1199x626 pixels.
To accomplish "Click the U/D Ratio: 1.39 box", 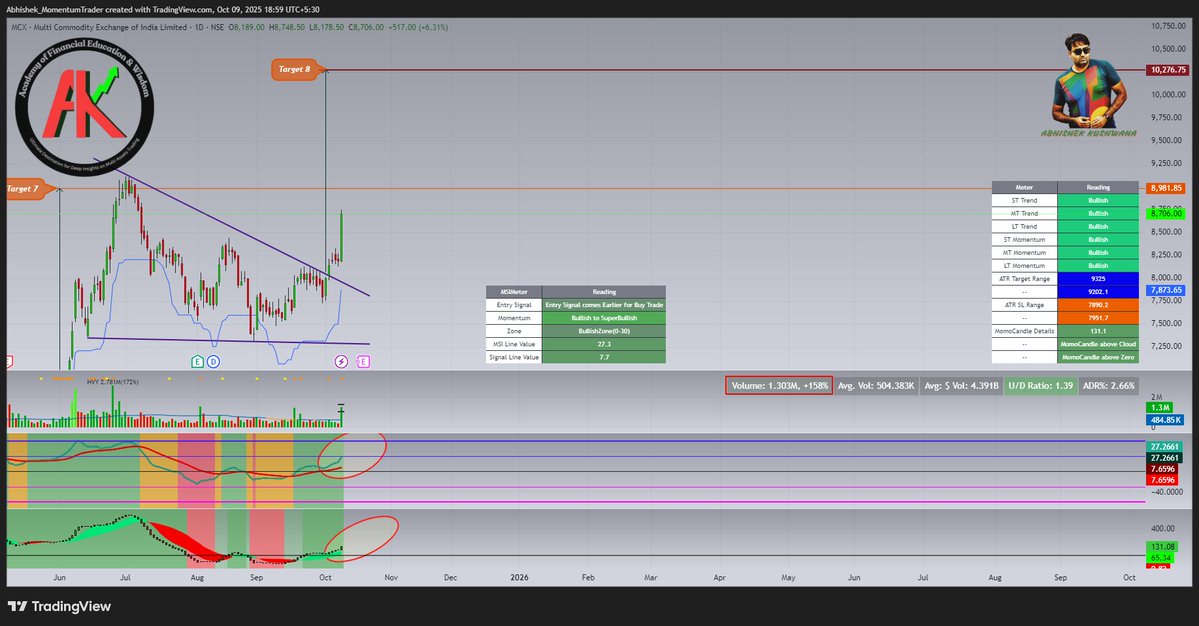I will (1040, 386).
